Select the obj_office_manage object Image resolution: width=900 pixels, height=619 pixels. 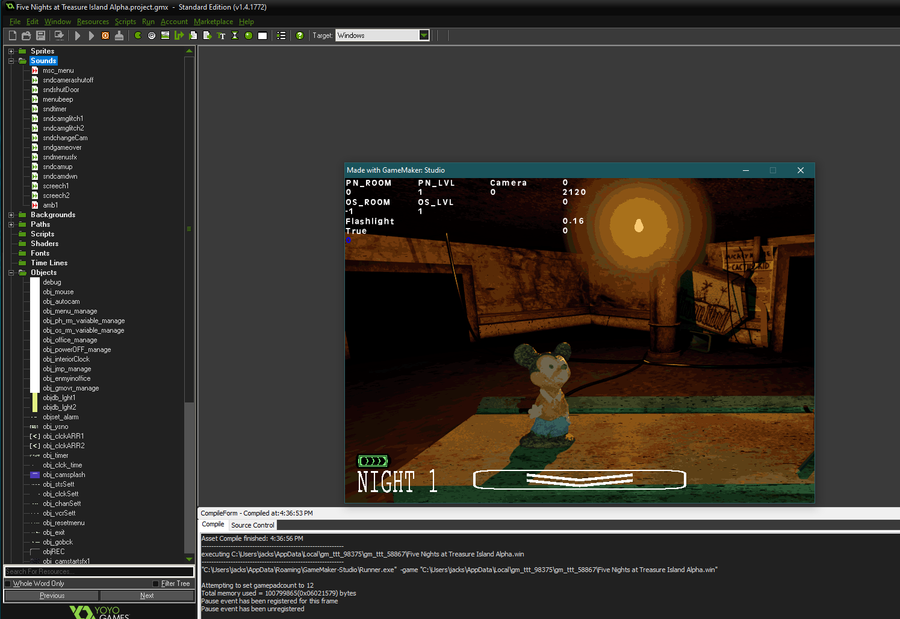[x=69, y=340]
